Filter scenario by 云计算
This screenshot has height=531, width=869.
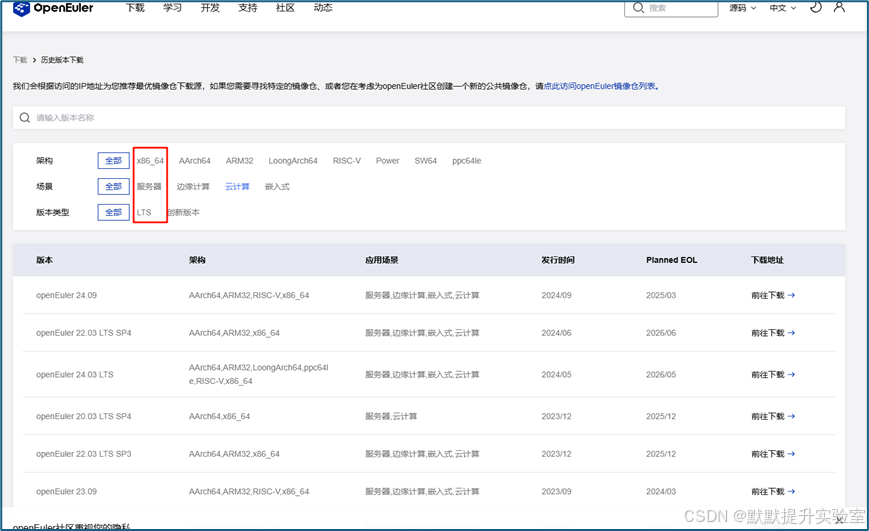[x=237, y=186]
